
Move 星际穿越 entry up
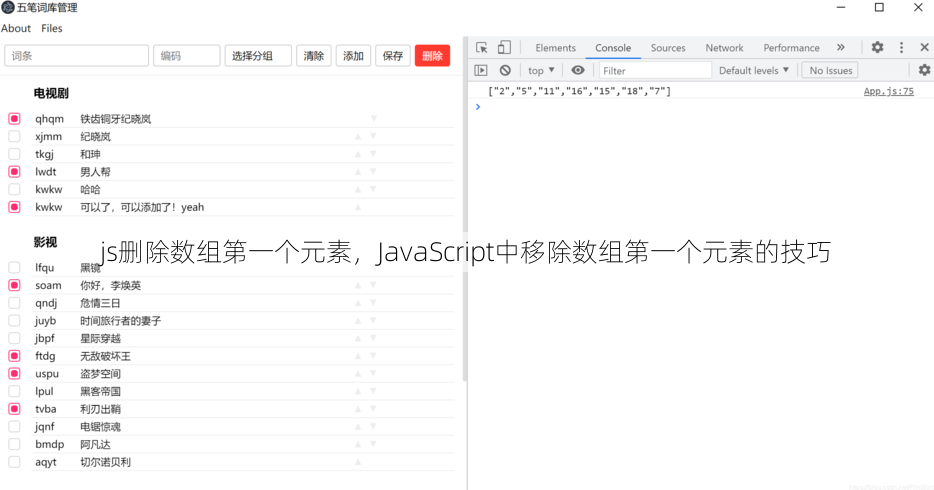click(358, 338)
